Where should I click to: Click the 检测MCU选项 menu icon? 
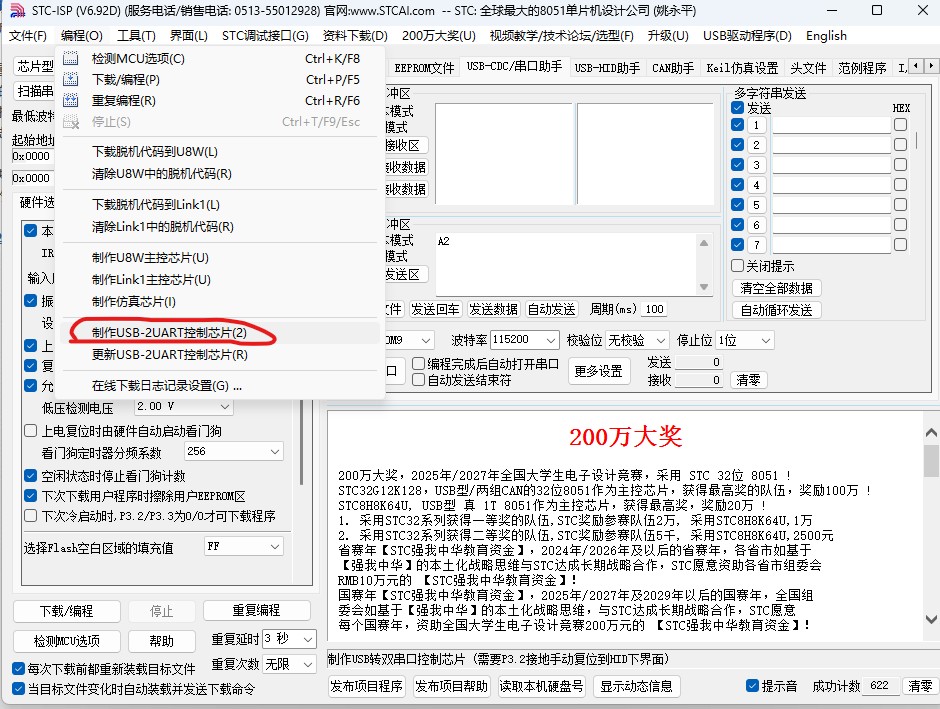(x=71, y=58)
